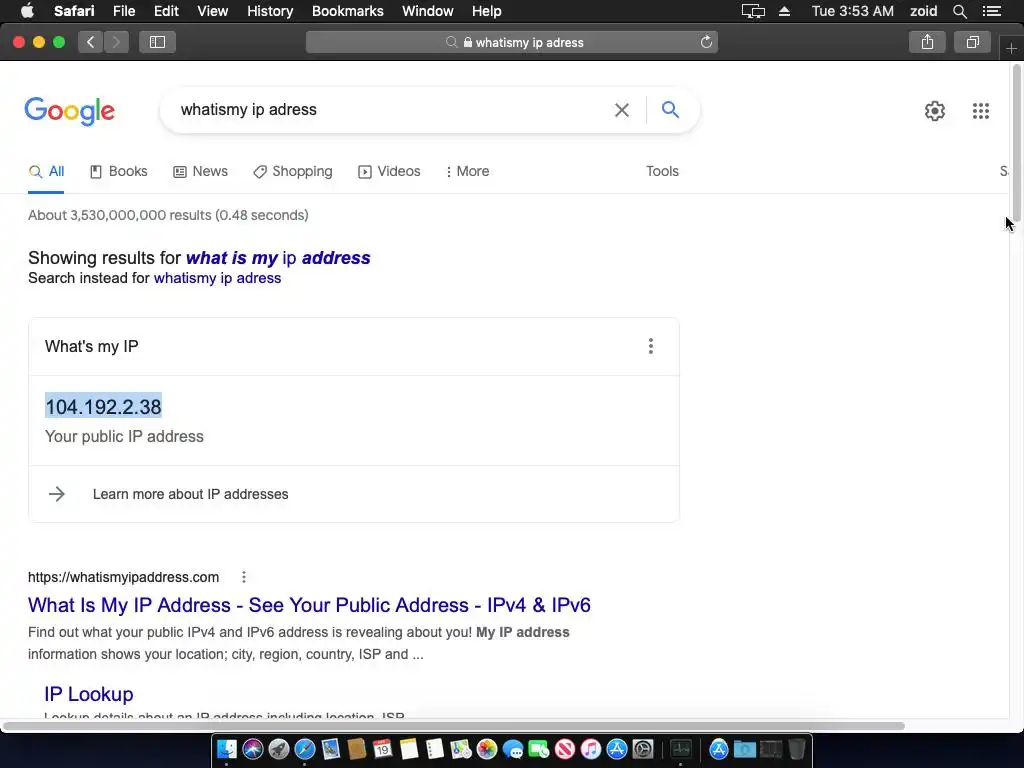Open the View menu
The image size is (1024, 768).
tap(212, 11)
